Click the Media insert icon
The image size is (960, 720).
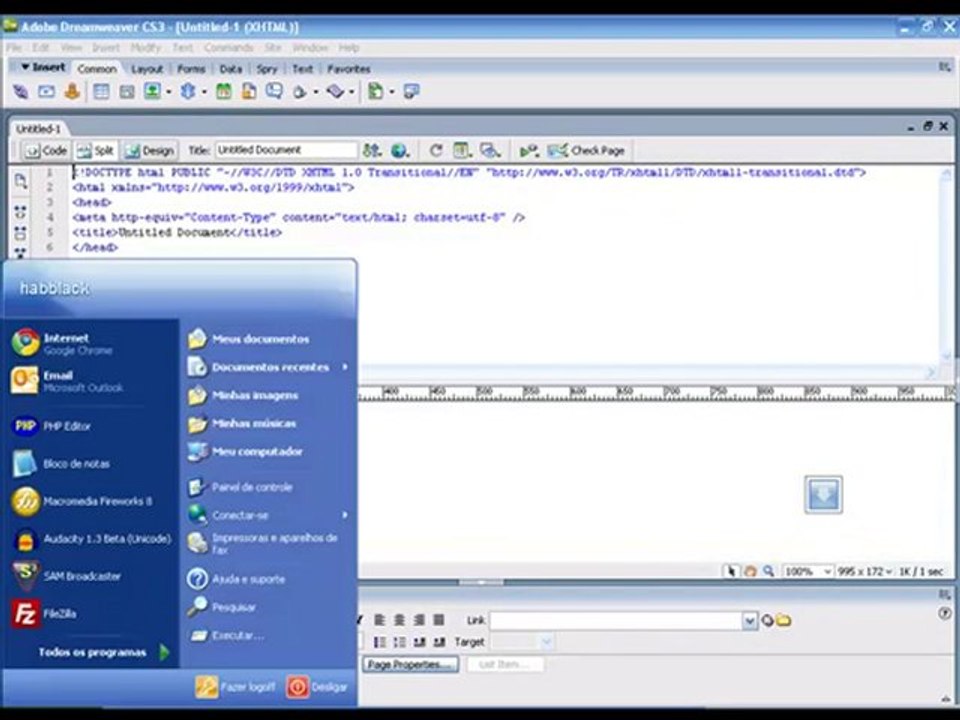tap(187, 92)
